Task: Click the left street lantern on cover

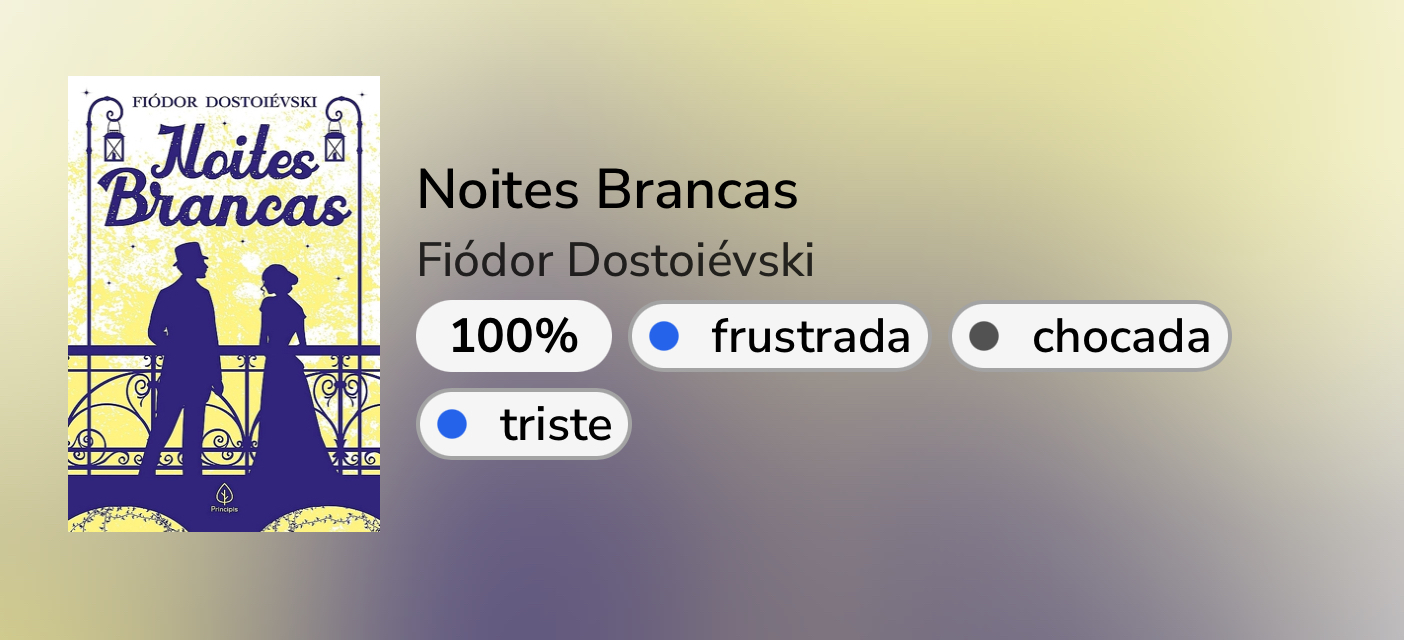Action: [114, 143]
